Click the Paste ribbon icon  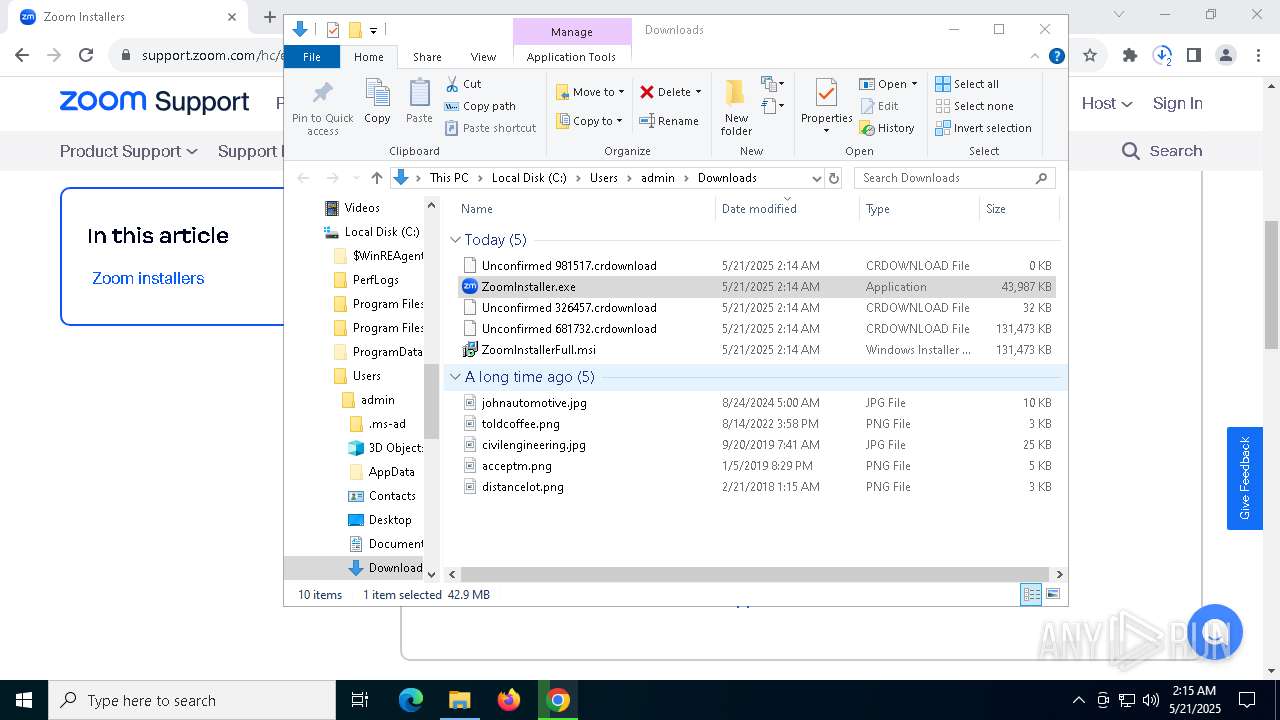point(419,101)
